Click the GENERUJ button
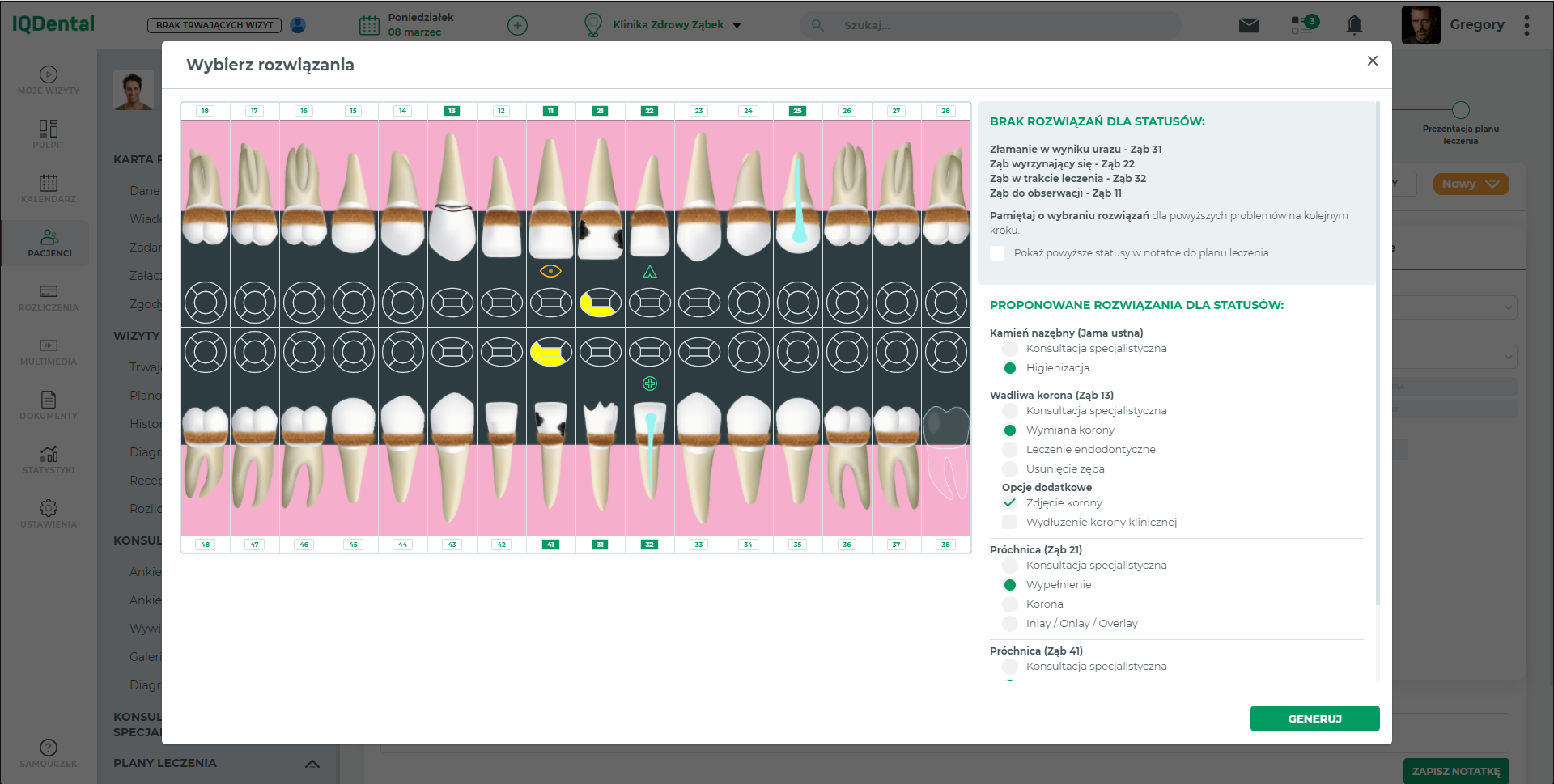 [1314, 718]
